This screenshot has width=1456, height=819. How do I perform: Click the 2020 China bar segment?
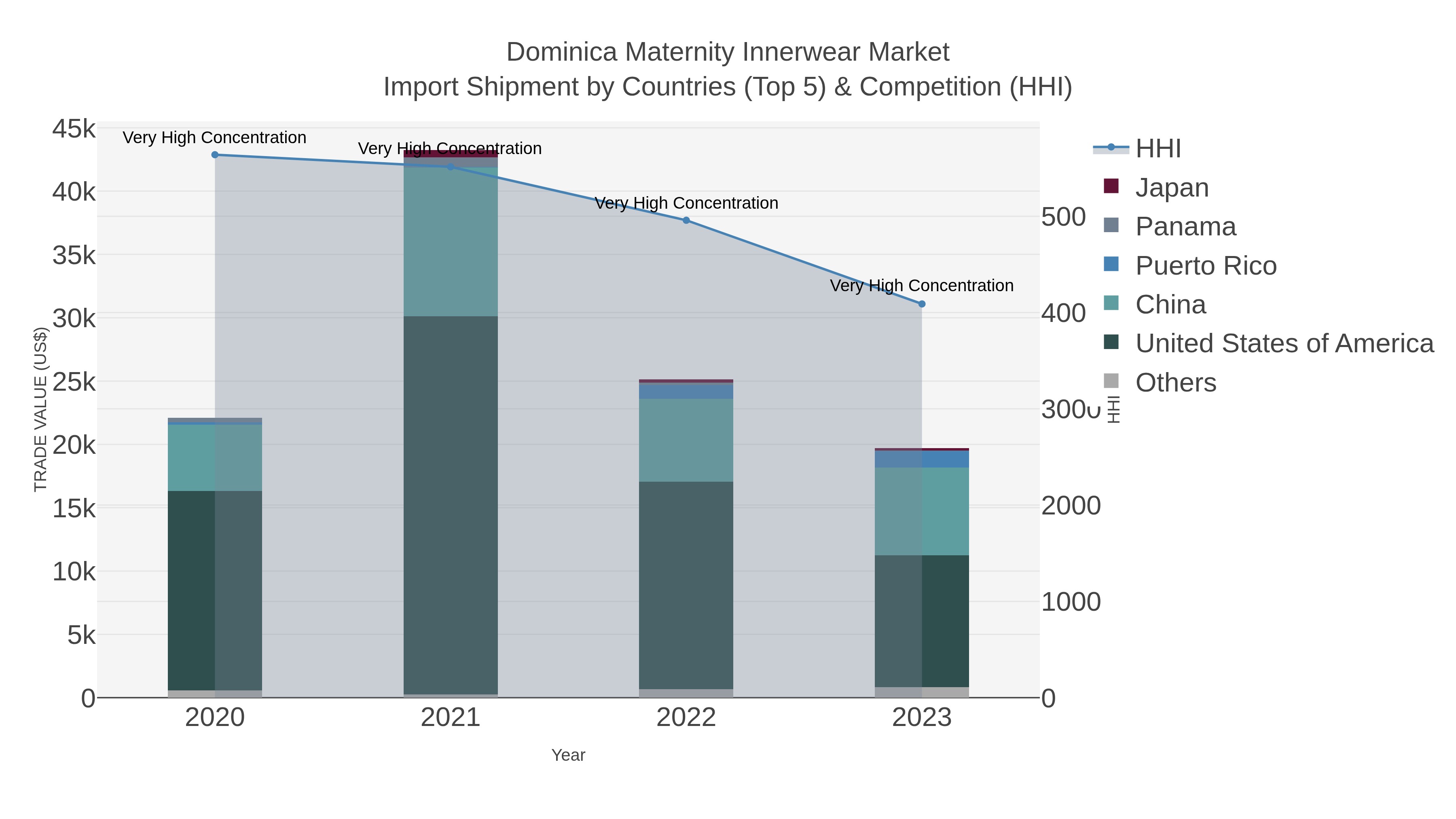[x=215, y=458]
